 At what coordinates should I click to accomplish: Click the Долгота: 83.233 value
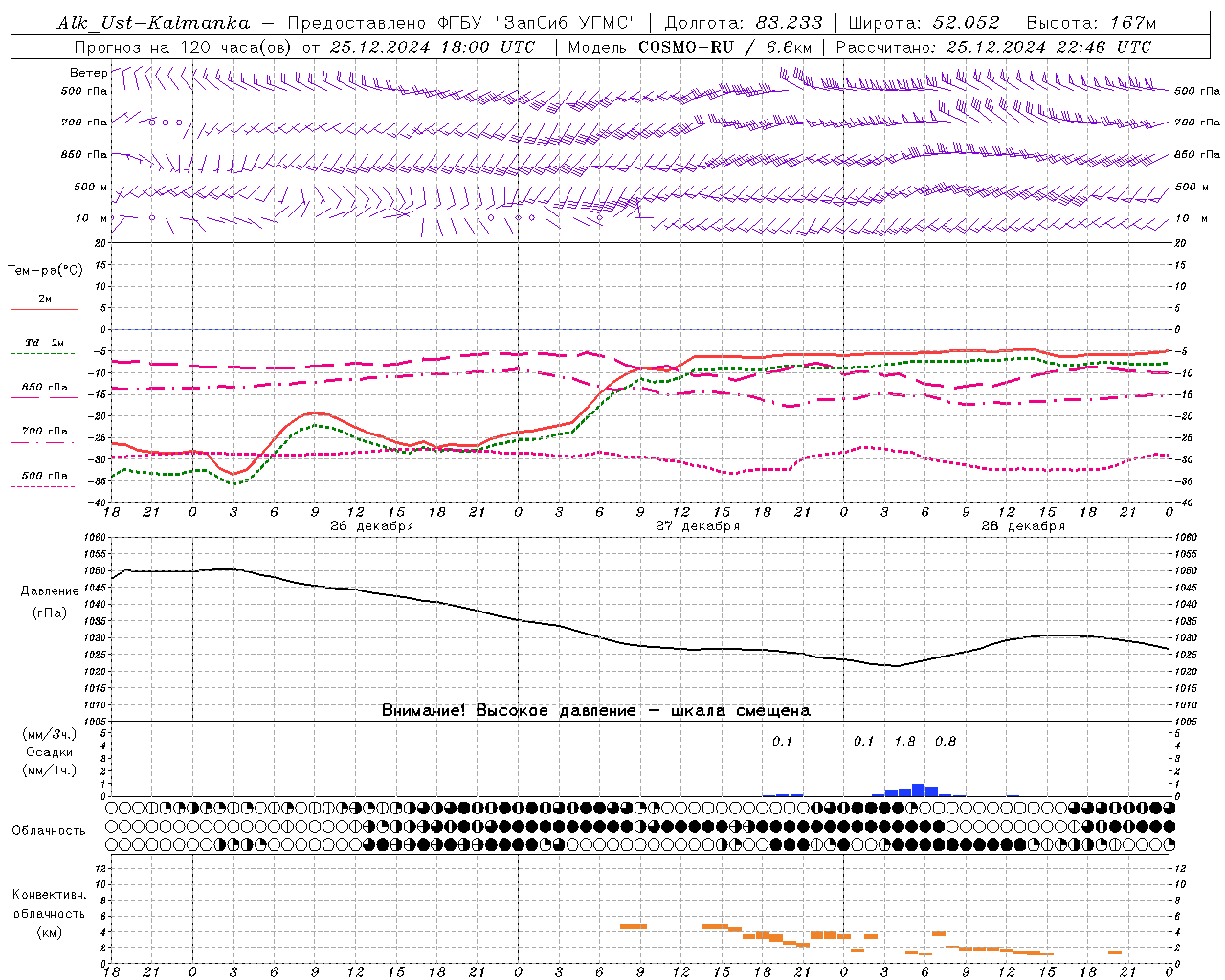tap(744, 23)
